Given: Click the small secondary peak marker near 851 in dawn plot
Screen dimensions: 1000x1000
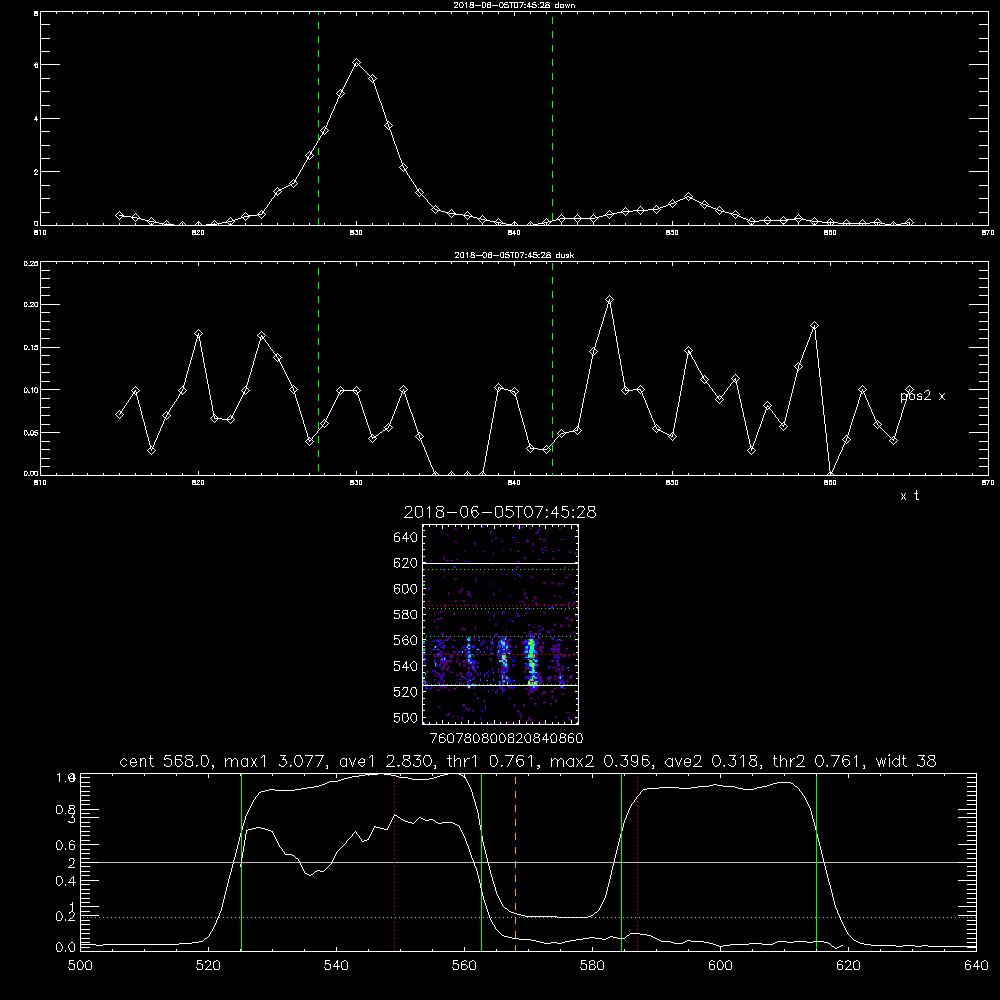Looking at the screenshot, I should tap(688, 196).
